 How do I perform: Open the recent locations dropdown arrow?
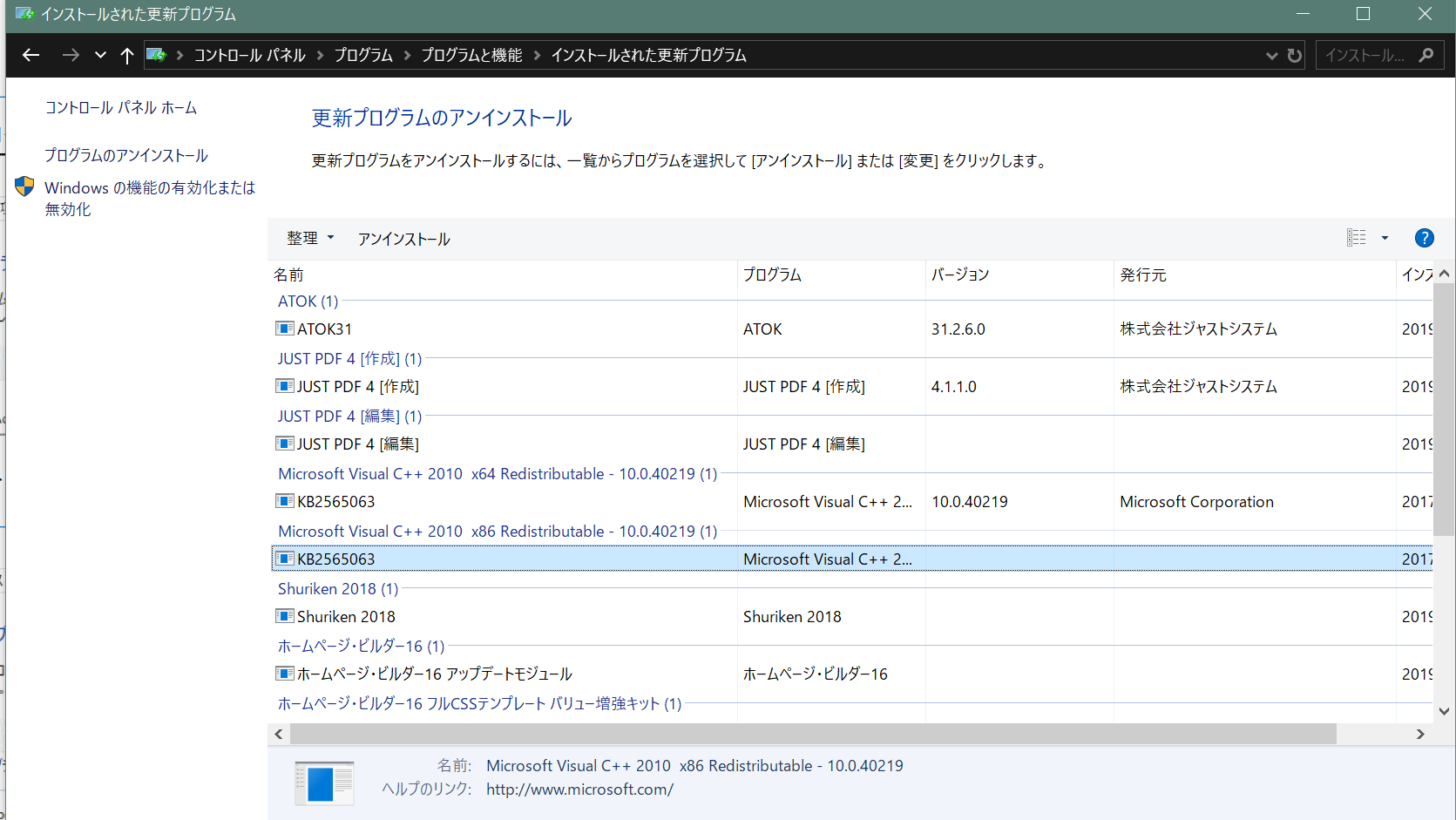pyautogui.click(x=100, y=55)
